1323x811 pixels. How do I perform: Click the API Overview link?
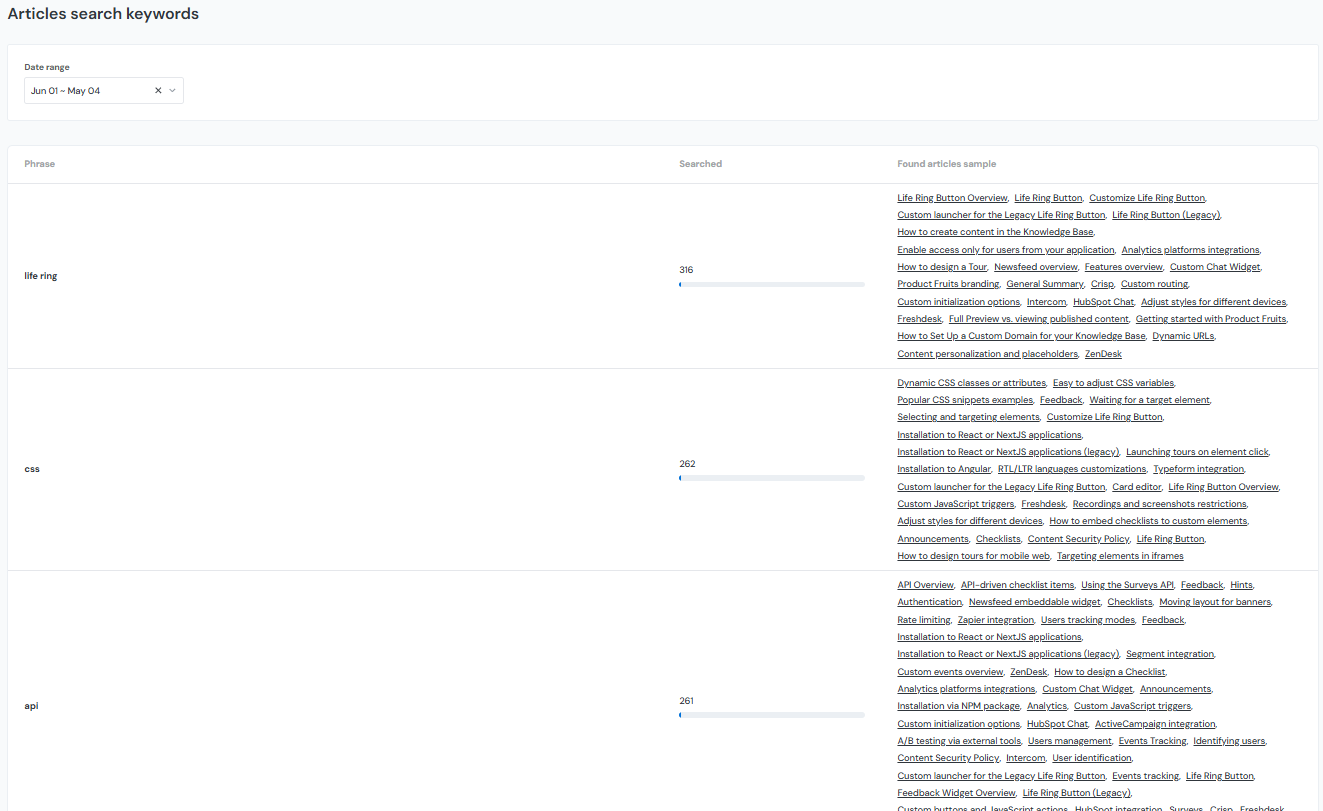pos(925,584)
